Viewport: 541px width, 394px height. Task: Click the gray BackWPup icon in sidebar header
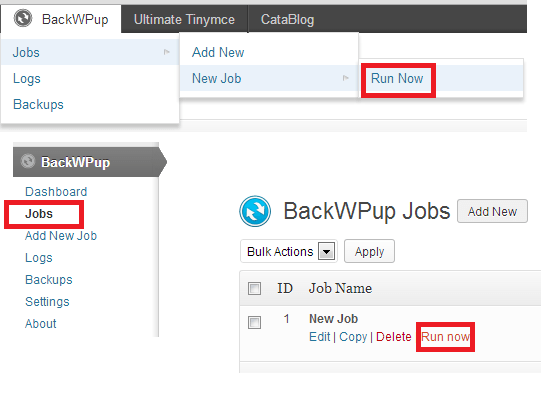[28, 161]
